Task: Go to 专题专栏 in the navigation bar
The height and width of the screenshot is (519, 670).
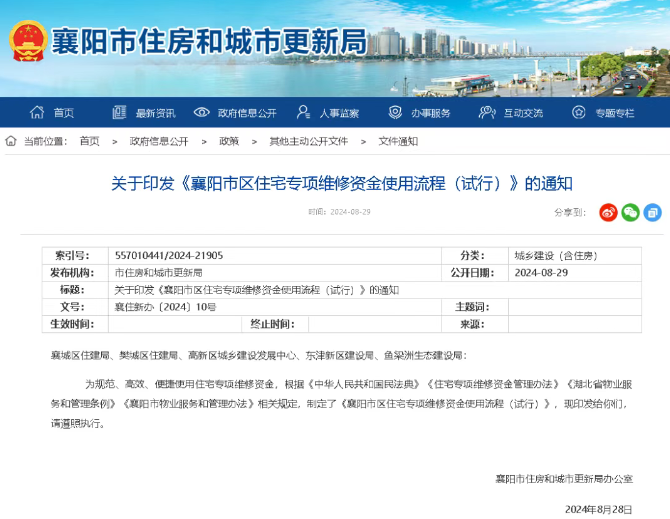Action: (615, 113)
